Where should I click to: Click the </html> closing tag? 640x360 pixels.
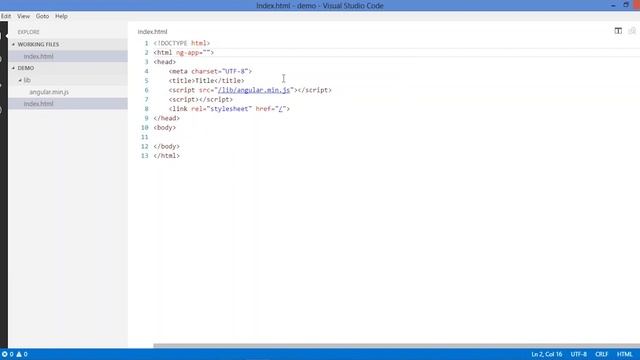167,156
